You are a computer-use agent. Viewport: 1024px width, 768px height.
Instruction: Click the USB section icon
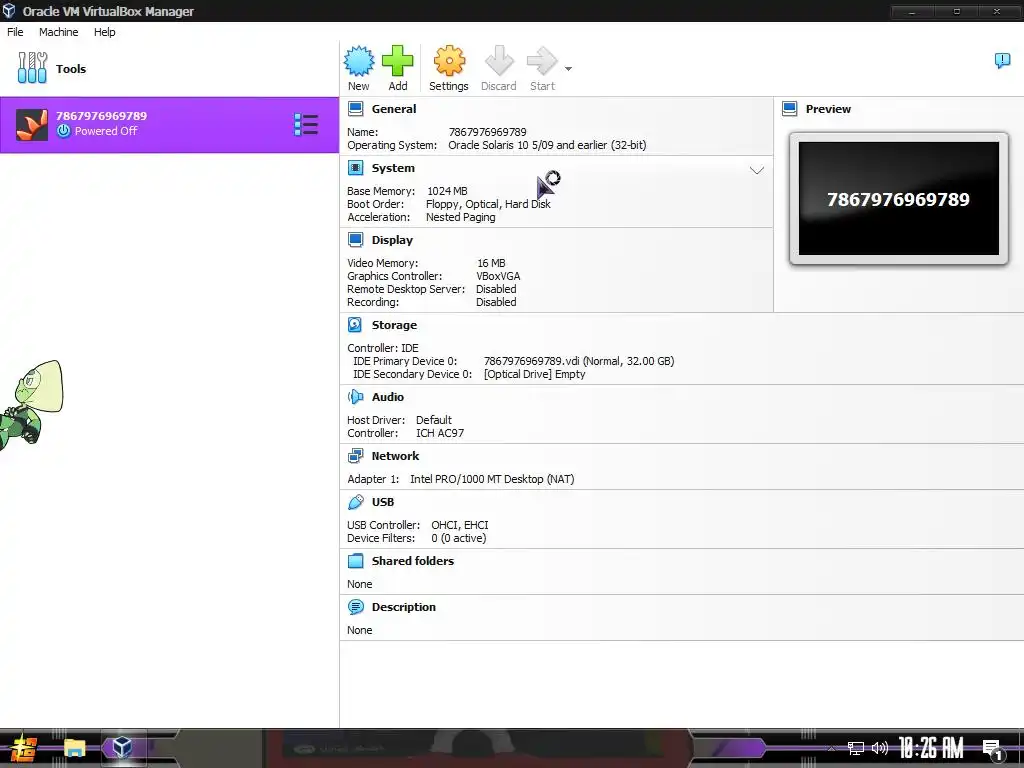click(x=355, y=502)
